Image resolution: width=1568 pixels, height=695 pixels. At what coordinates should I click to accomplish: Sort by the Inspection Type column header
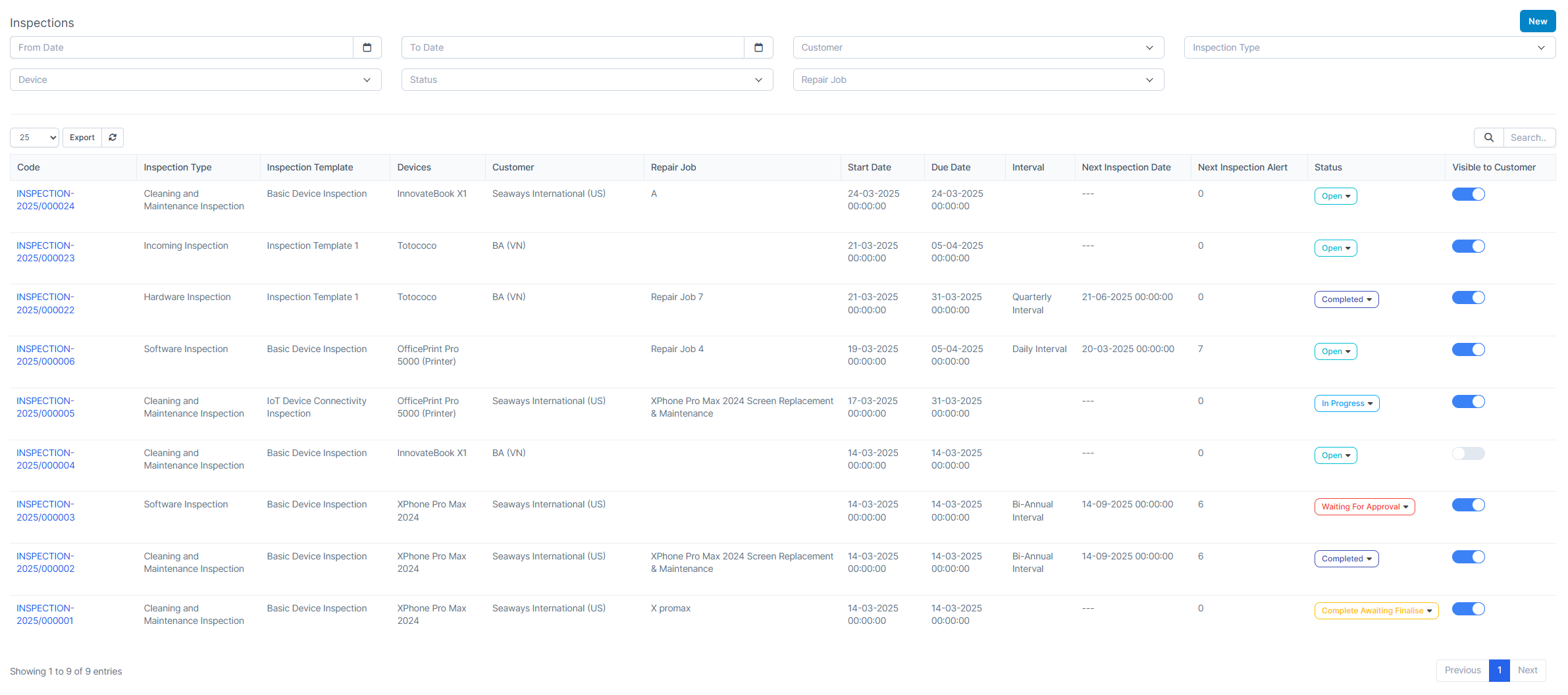[x=178, y=167]
